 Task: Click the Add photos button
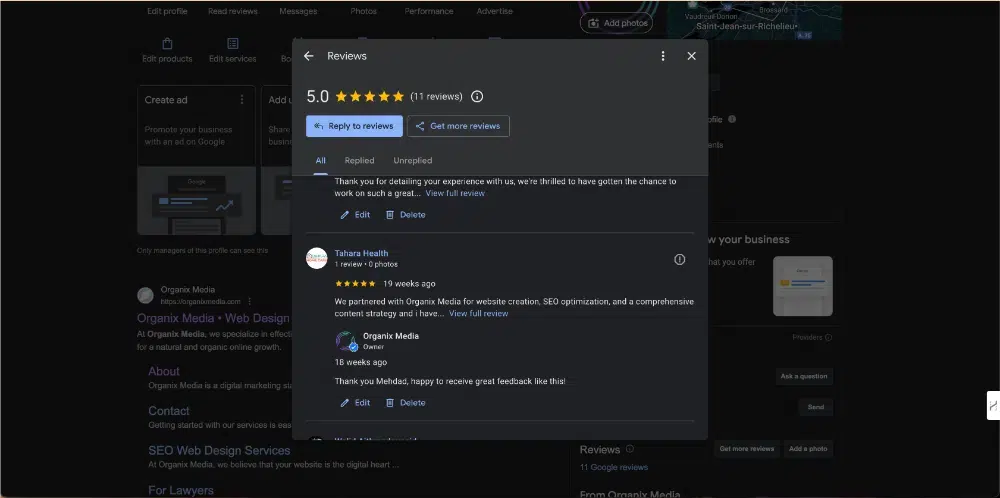click(616, 23)
